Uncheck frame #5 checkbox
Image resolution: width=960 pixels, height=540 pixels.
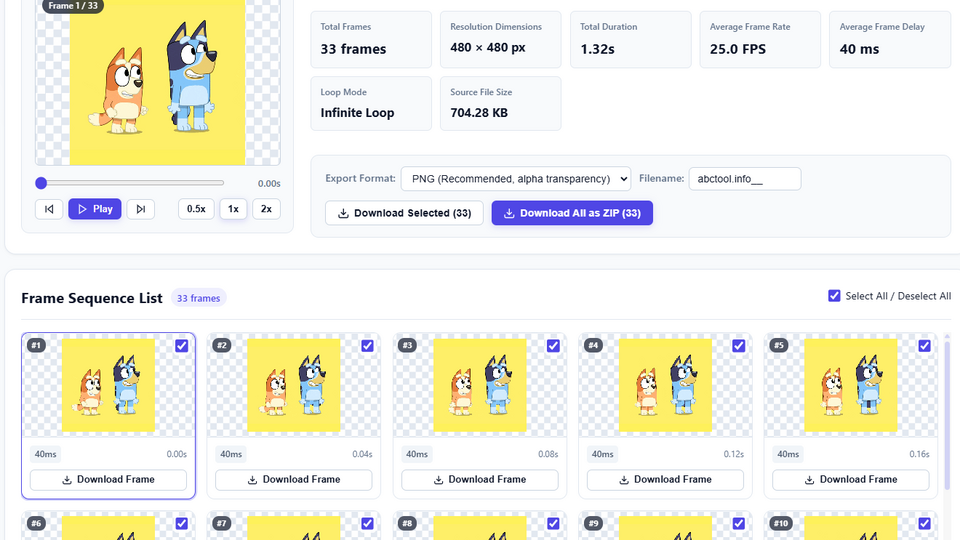tap(924, 346)
